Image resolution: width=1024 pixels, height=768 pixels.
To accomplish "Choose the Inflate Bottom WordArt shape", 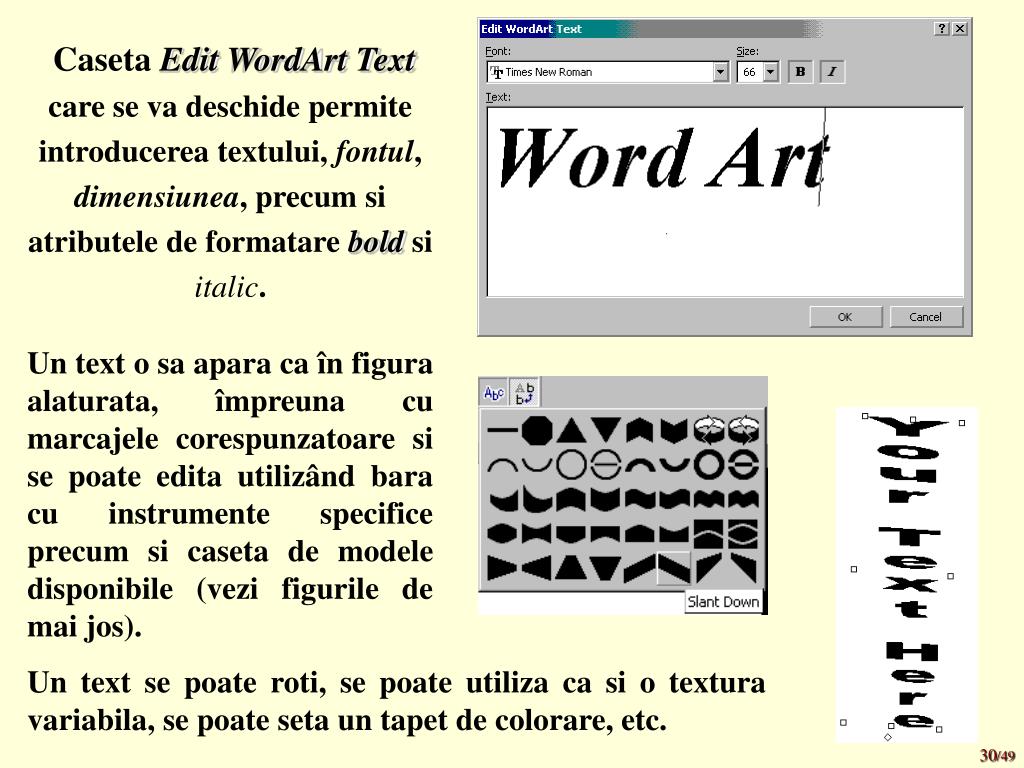I will coord(571,534).
